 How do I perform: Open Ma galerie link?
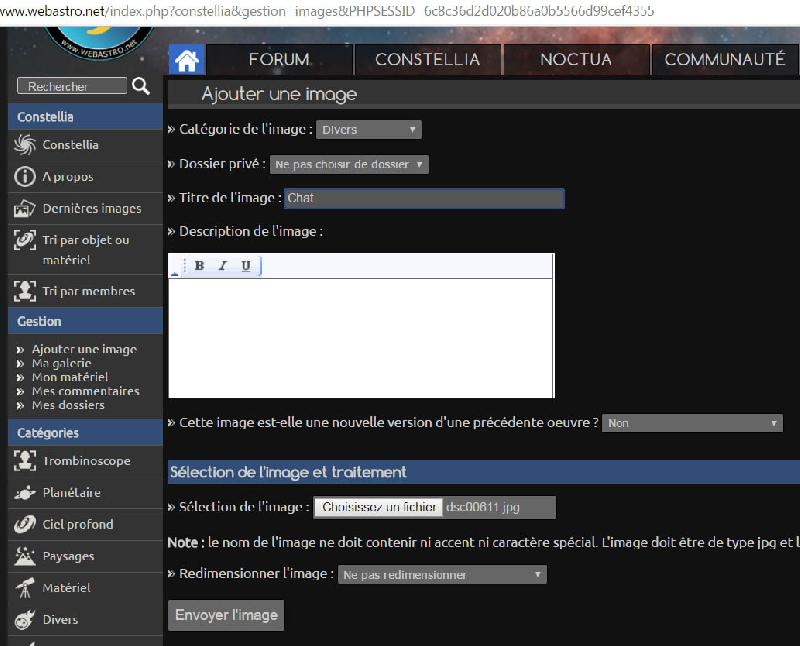[x=61, y=363]
